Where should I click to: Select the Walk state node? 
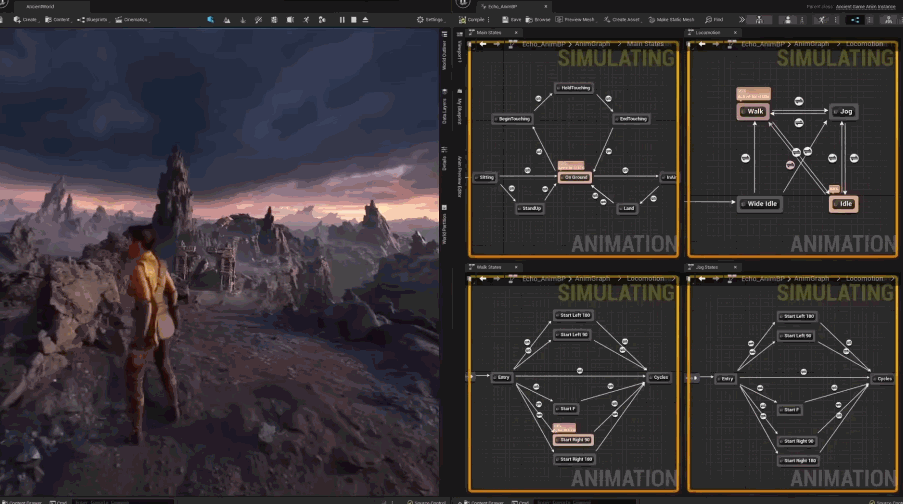[753, 112]
